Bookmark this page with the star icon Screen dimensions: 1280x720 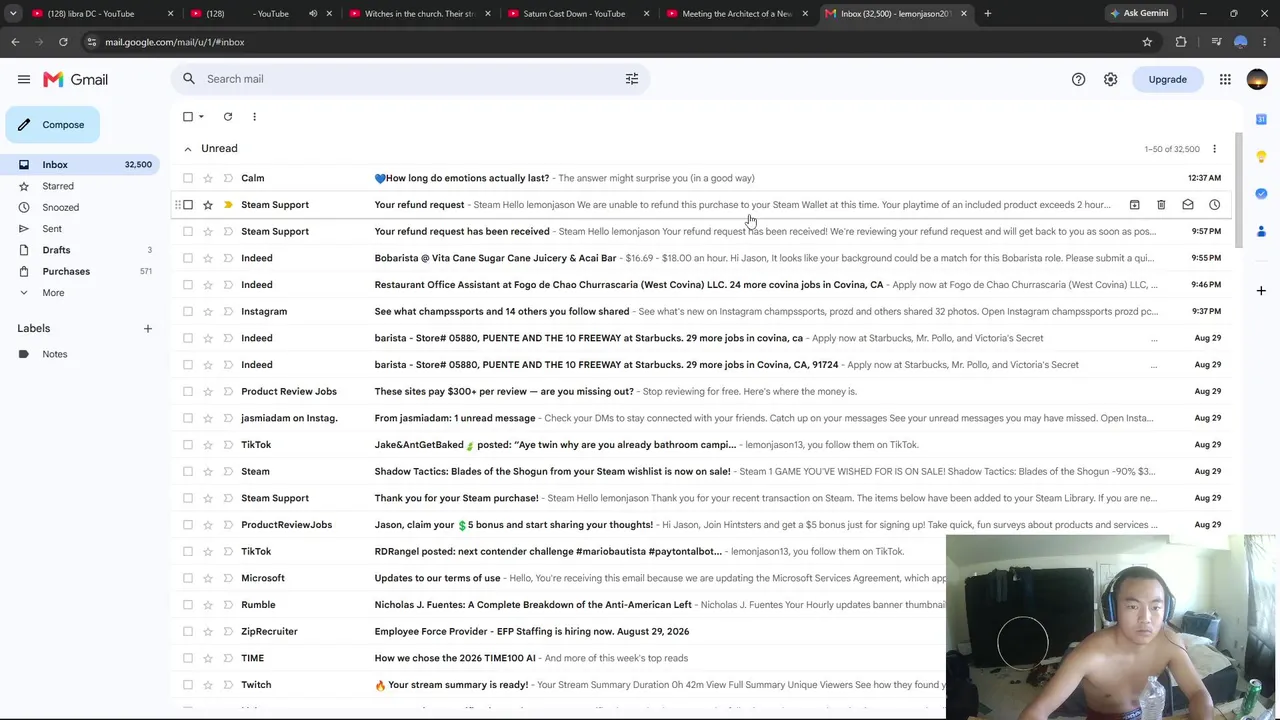point(1147,42)
